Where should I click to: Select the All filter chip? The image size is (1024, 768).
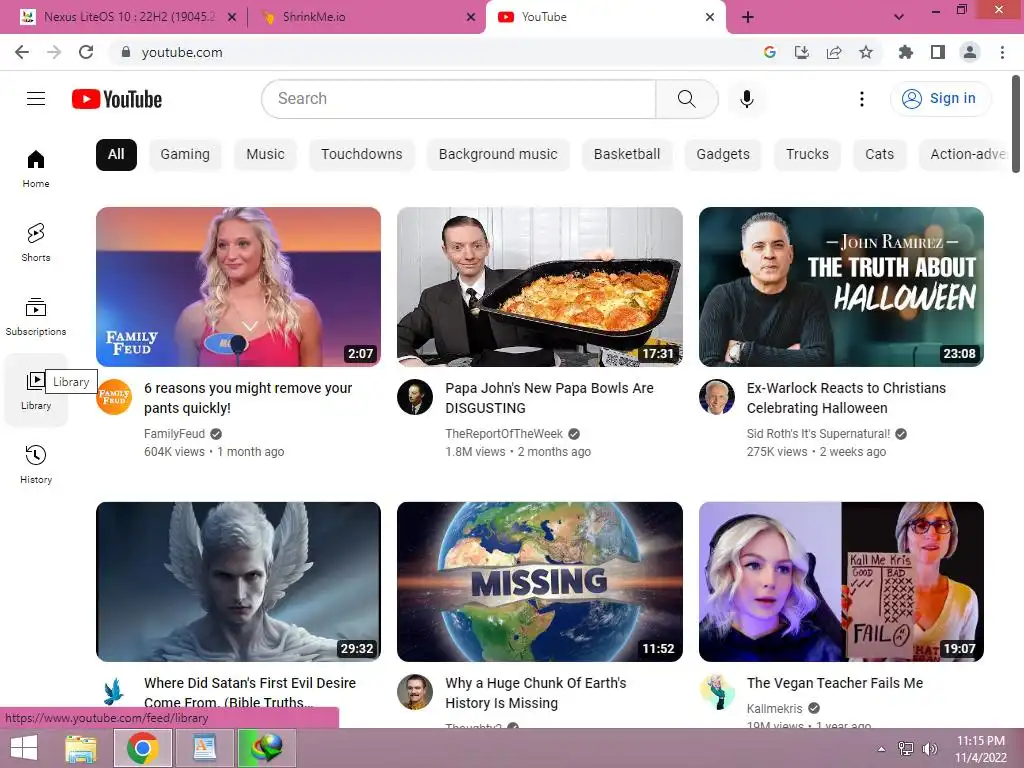[x=116, y=155]
